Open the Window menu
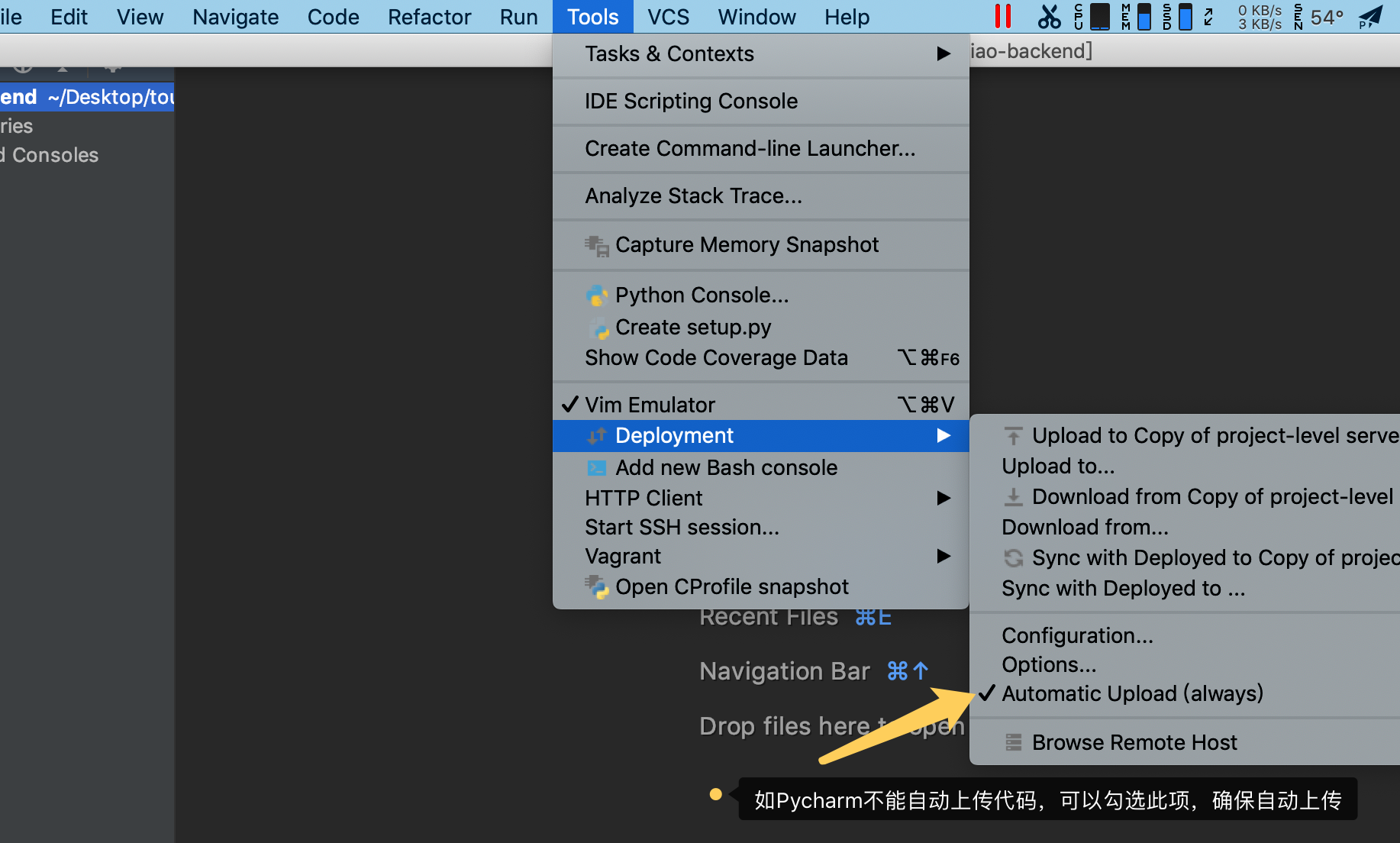Image resolution: width=1400 pixels, height=843 pixels. (x=756, y=17)
